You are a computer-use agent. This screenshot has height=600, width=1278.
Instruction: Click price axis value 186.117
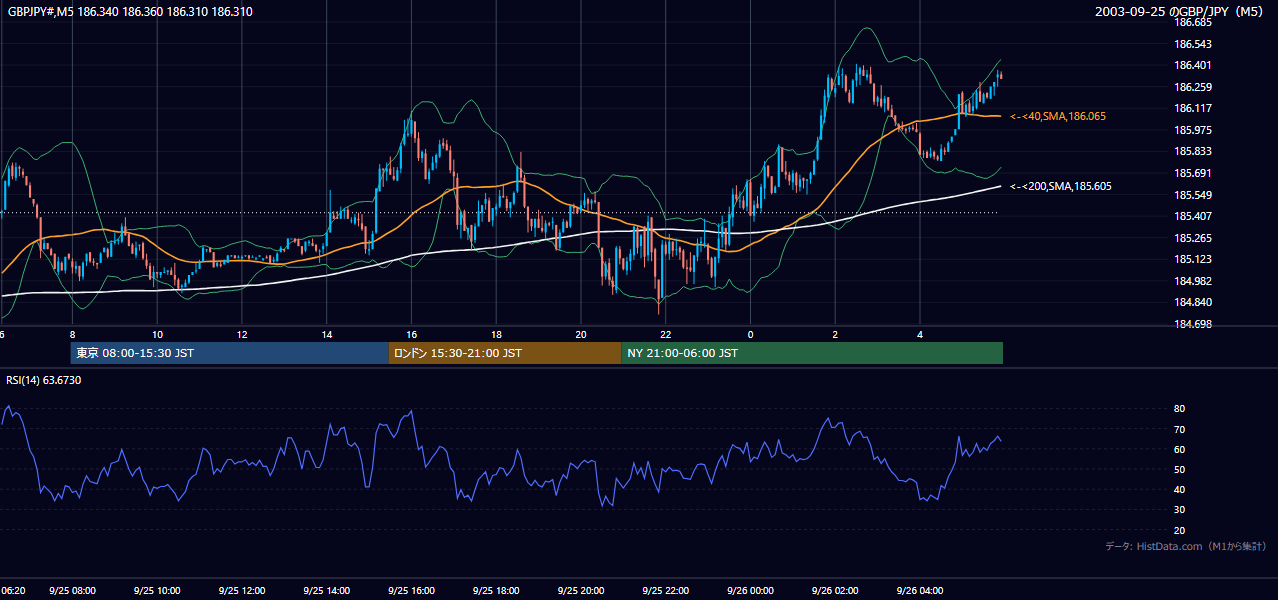coord(1193,108)
